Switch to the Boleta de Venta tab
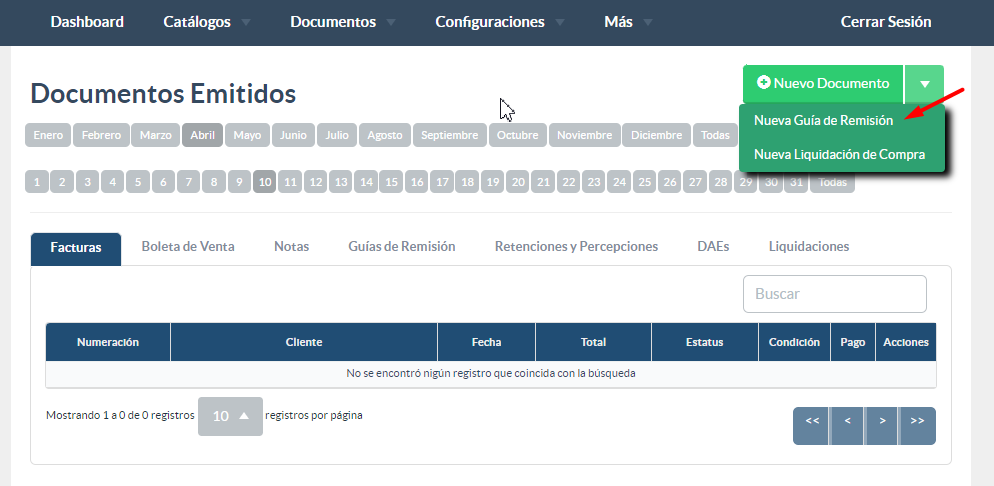 188,246
